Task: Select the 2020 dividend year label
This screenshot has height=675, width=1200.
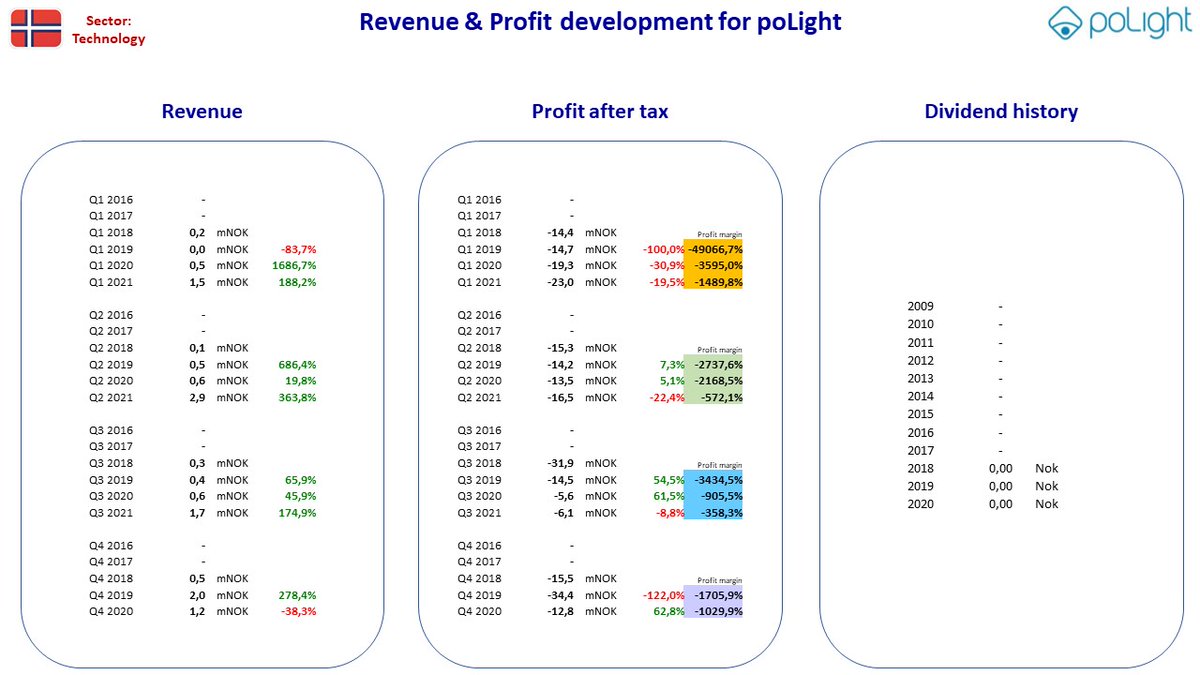Action: [920, 505]
